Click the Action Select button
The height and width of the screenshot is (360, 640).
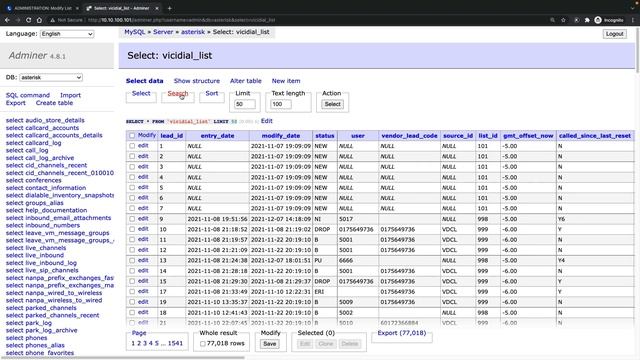pyautogui.click(x=332, y=104)
